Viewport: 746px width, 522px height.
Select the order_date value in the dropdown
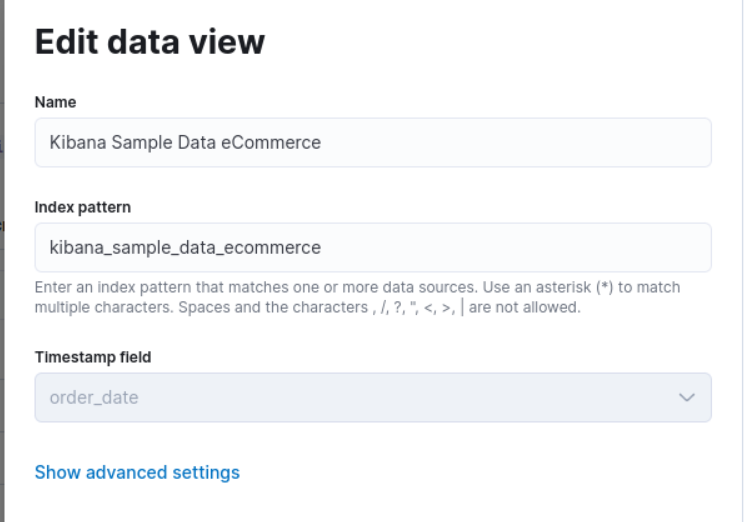[94, 397]
